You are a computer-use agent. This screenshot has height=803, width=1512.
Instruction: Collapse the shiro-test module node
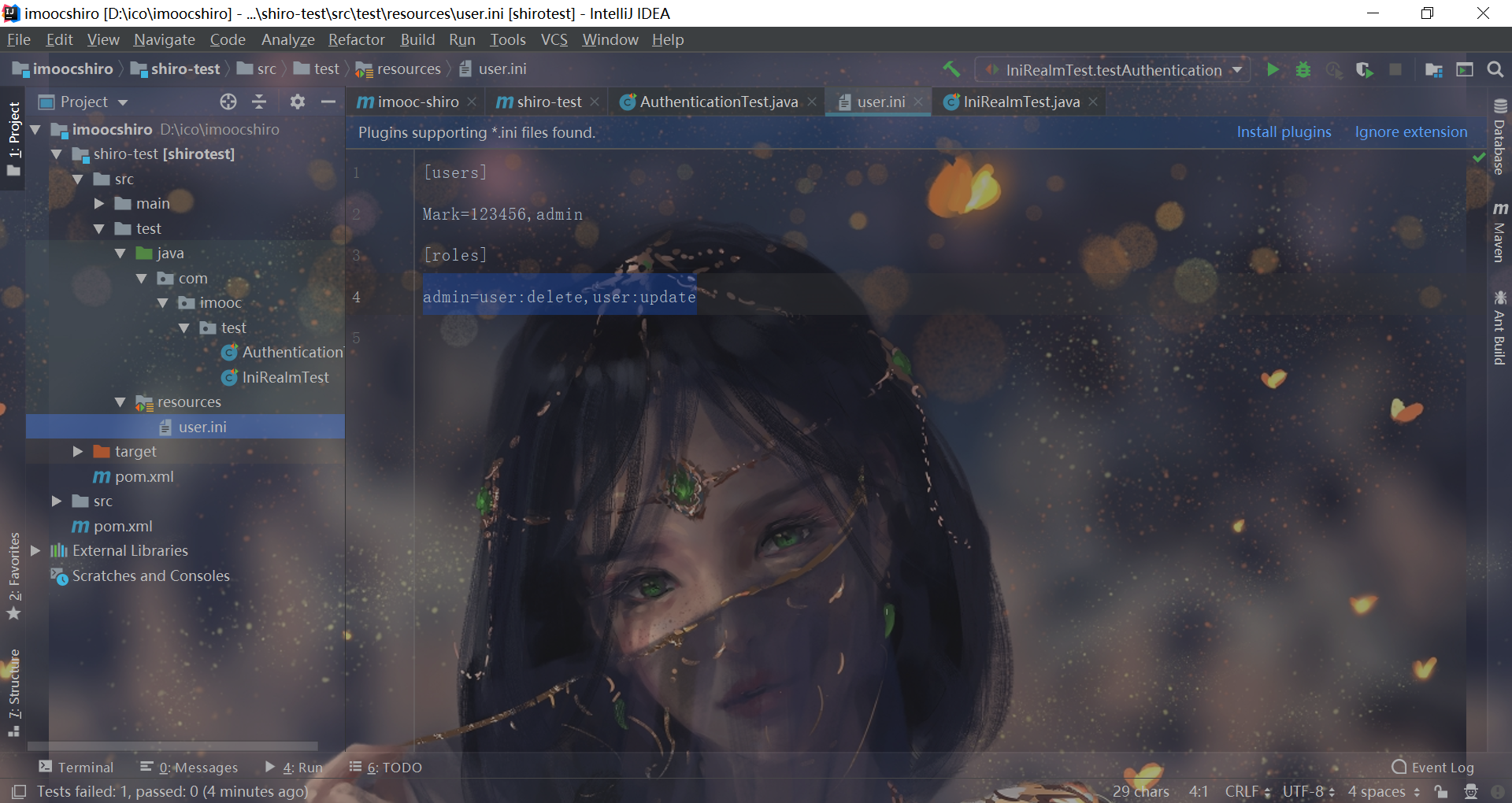(57, 154)
